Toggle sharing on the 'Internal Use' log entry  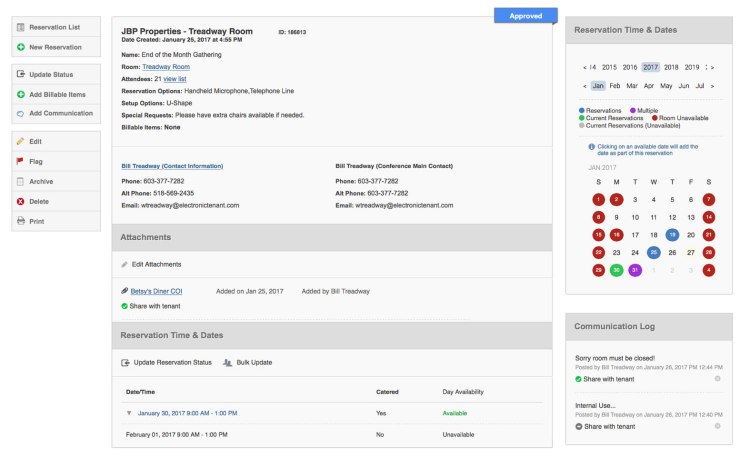click(x=580, y=426)
